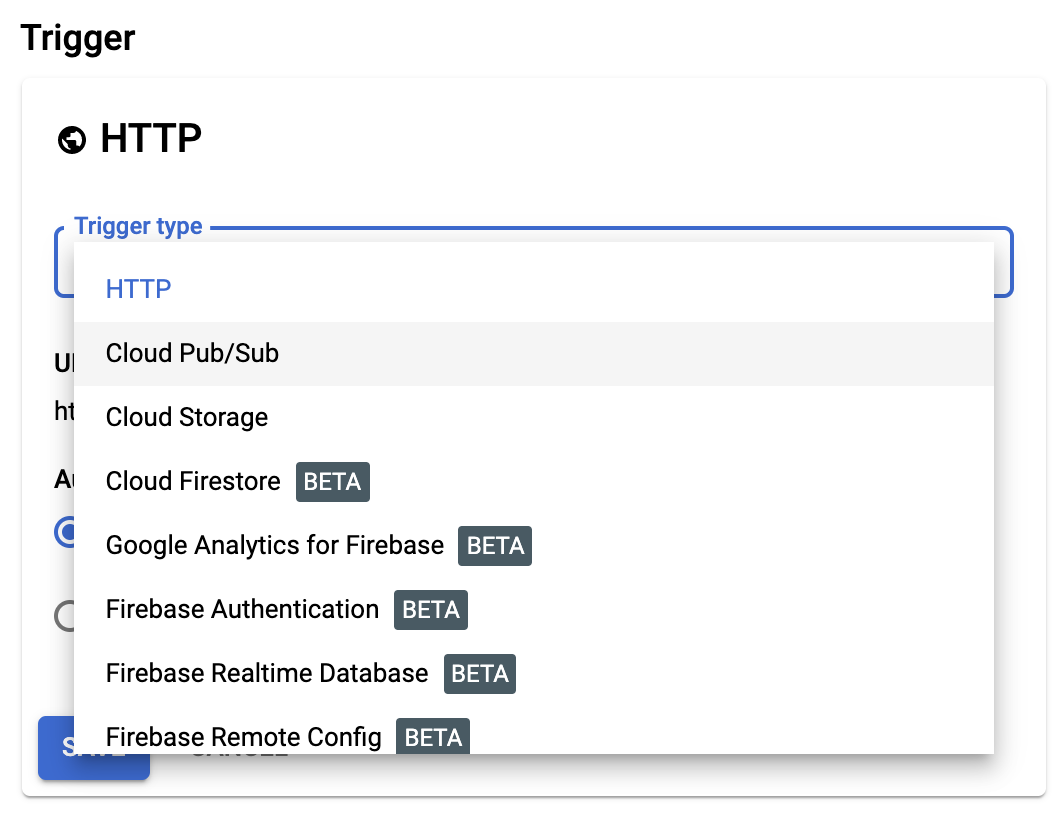Pick Firebase Realtime Database trigger
This screenshot has height=822, width=1060.
pos(267,673)
